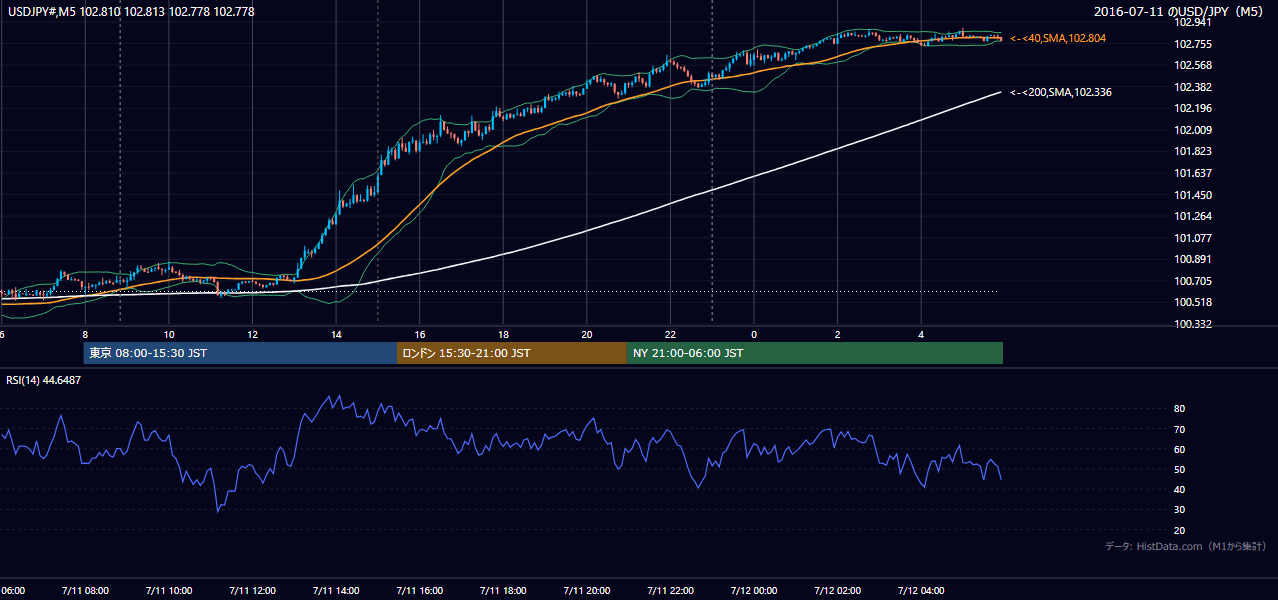
Task: Click price axis label 100.332
Action: coord(1193,324)
